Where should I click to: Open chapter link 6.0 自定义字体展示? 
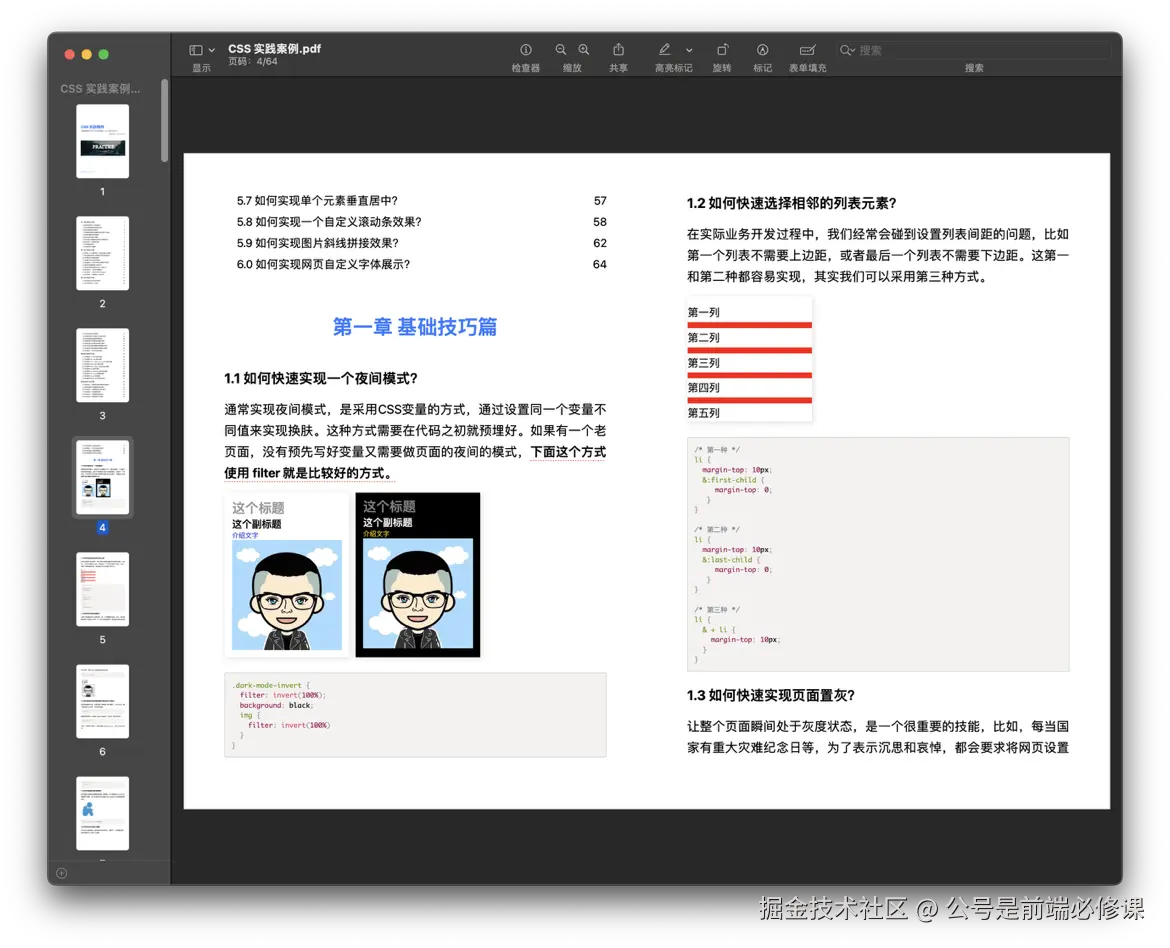320,264
